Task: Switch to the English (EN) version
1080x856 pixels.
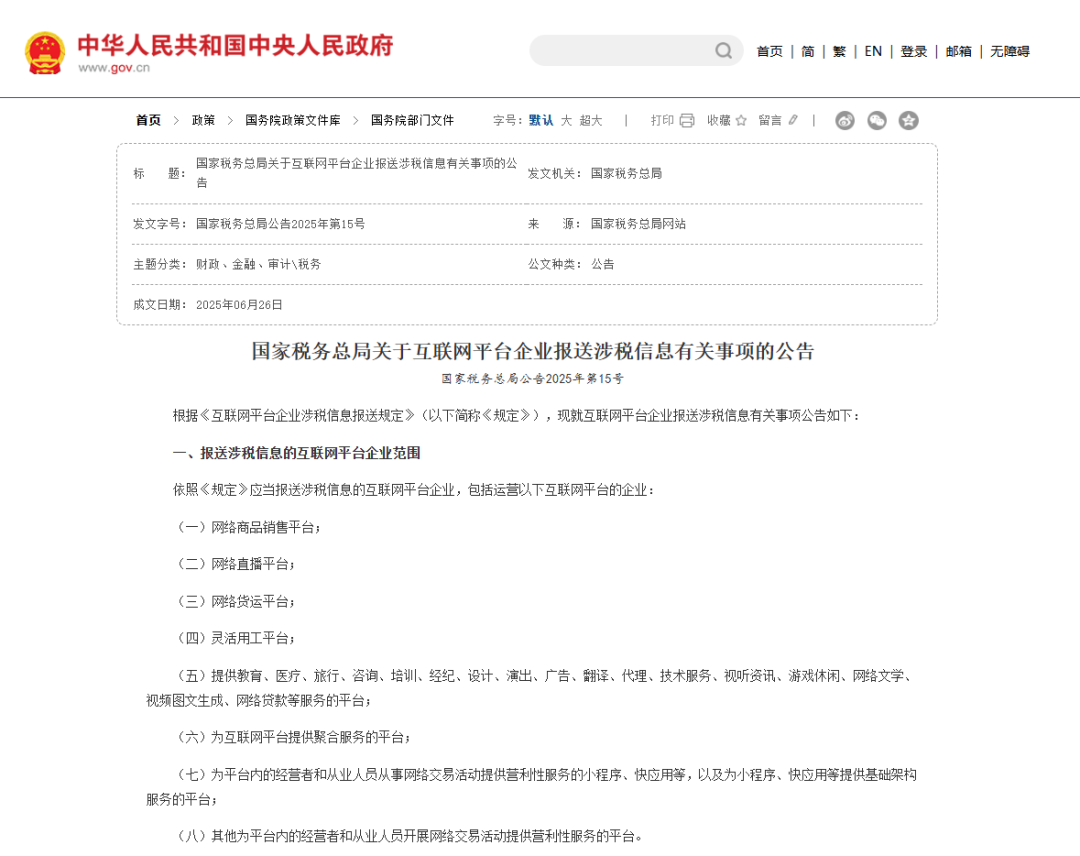Action: click(x=872, y=51)
